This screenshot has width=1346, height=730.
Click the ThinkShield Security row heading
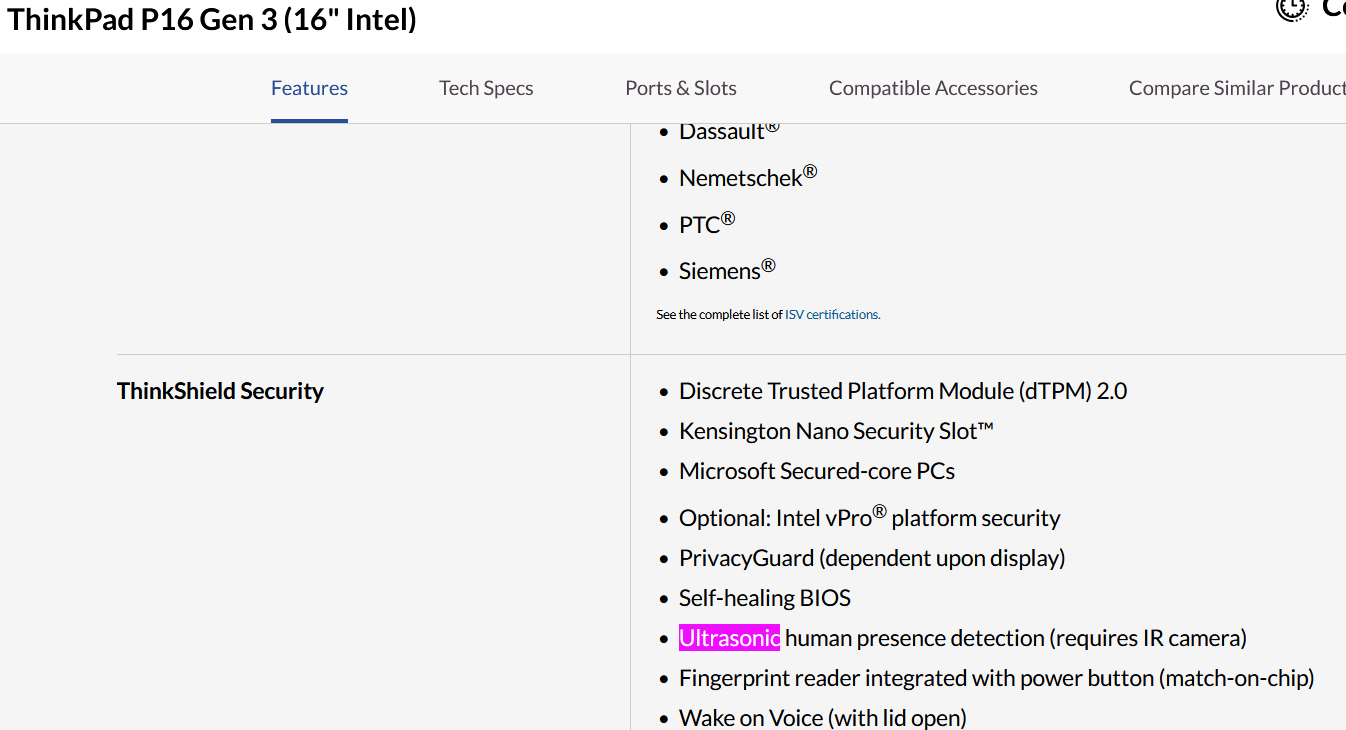click(220, 391)
